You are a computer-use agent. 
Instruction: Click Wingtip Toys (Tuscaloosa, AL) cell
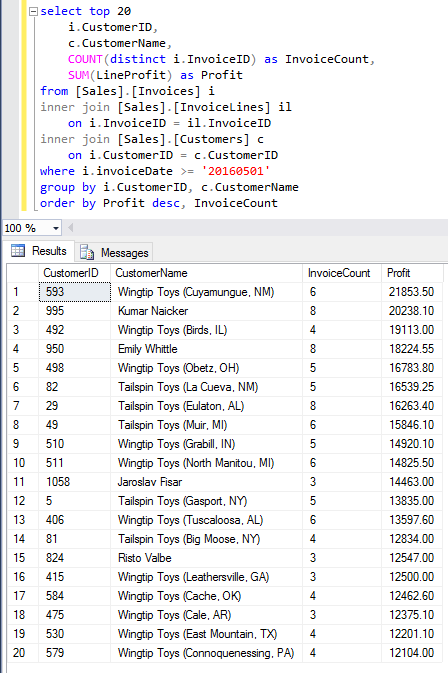(207, 520)
